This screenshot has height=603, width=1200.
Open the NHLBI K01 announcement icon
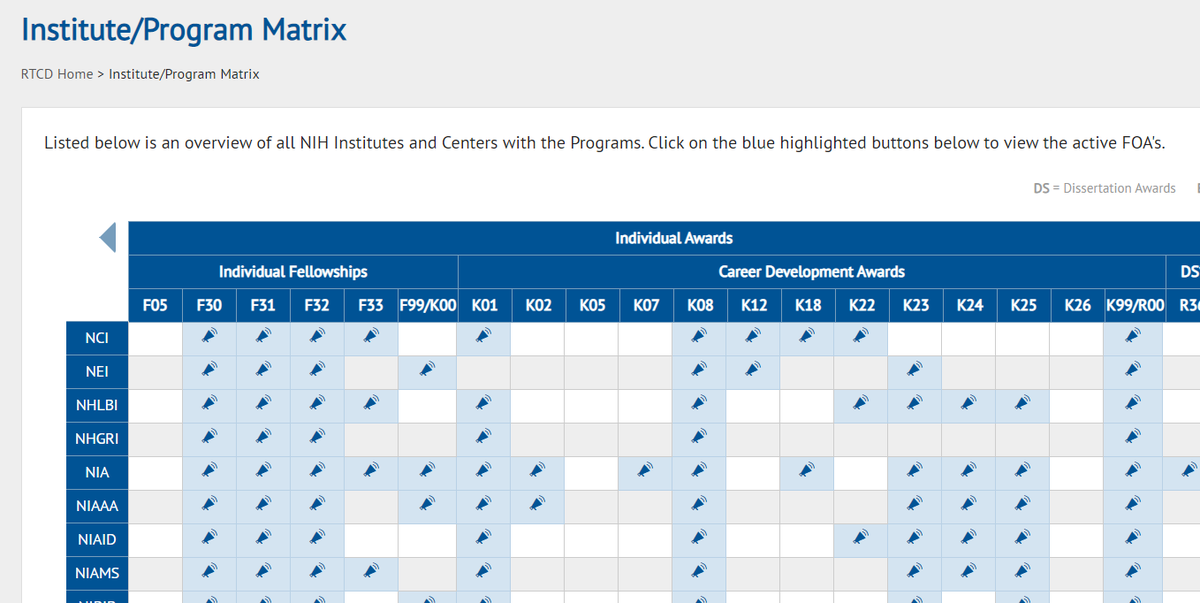pos(482,405)
